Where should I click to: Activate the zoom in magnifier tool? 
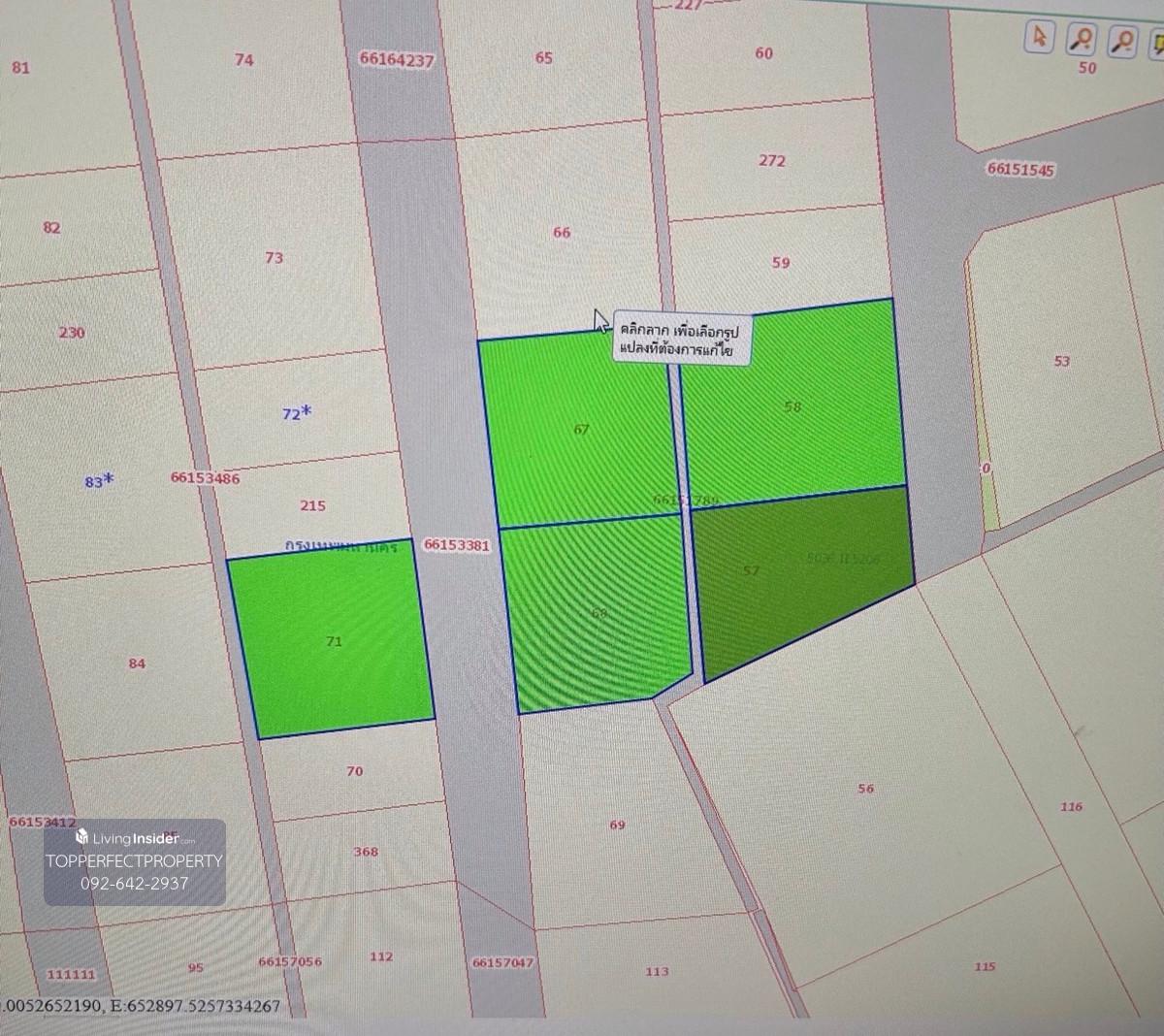(x=1081, y=39)
